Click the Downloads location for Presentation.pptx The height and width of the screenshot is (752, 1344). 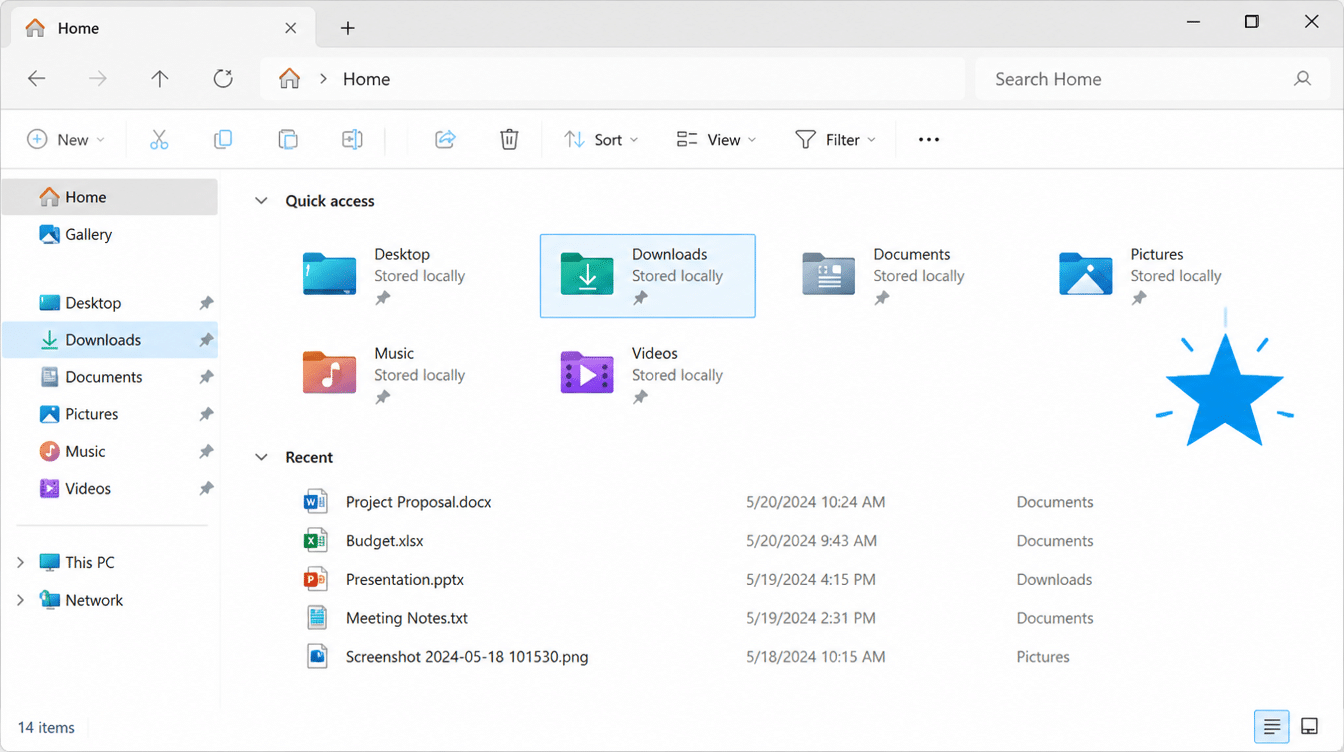pos(1054,579)
